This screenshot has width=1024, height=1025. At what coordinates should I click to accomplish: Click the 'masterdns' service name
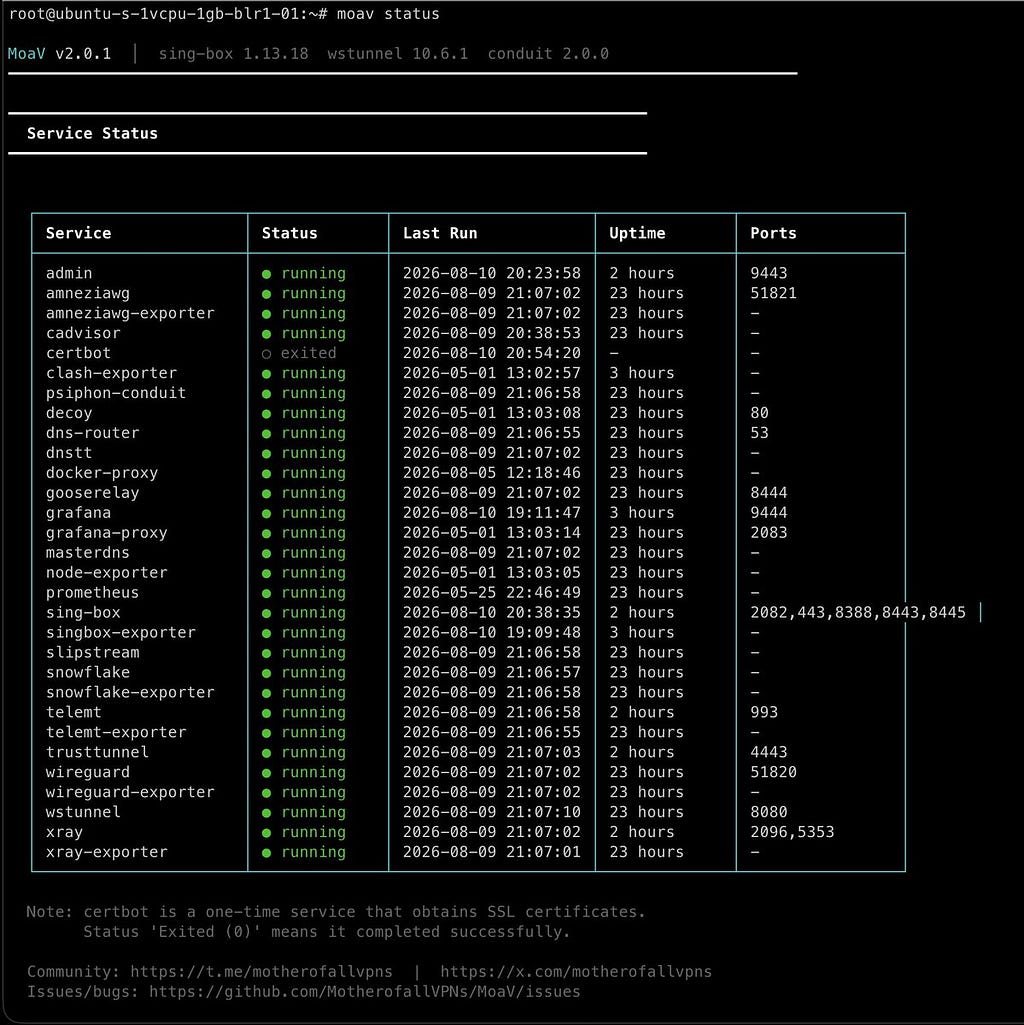(x=88, y=553)
